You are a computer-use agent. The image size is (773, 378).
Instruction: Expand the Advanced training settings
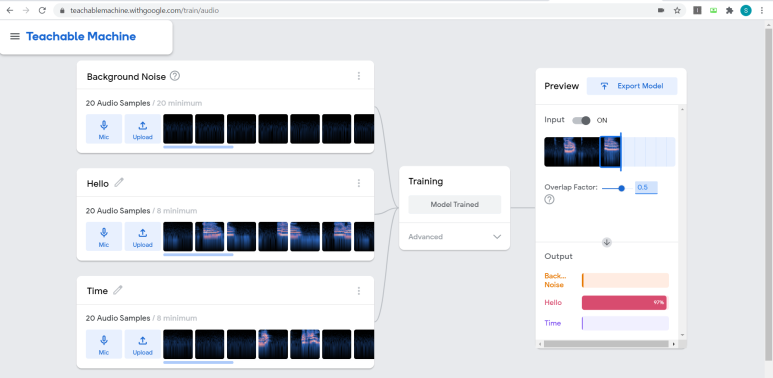[x=455, y=237]
